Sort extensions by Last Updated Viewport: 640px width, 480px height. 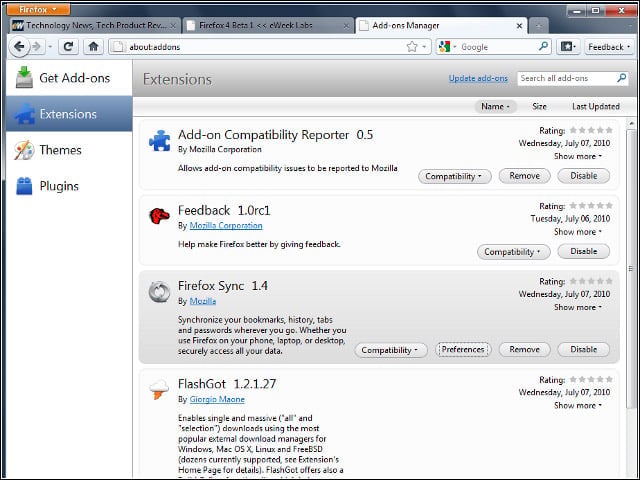pos(596,107)
